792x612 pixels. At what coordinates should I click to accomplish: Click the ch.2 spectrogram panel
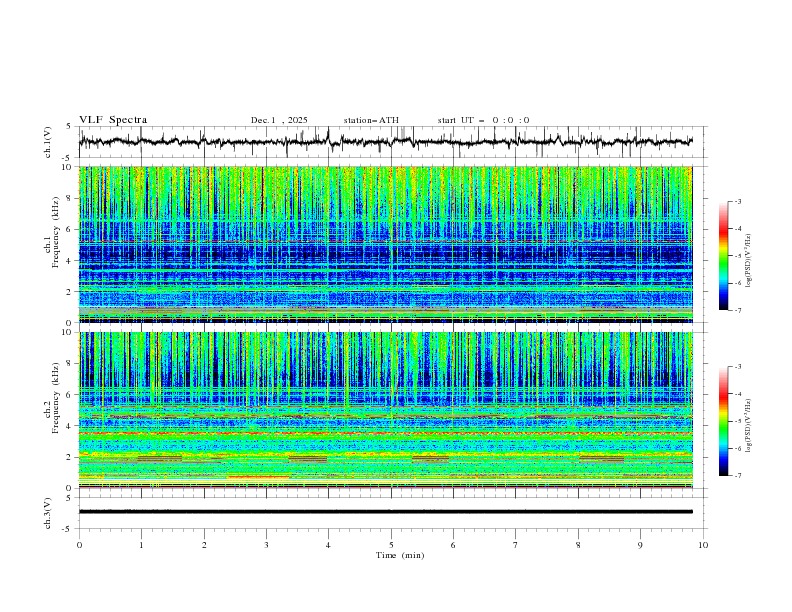(385, 410)
